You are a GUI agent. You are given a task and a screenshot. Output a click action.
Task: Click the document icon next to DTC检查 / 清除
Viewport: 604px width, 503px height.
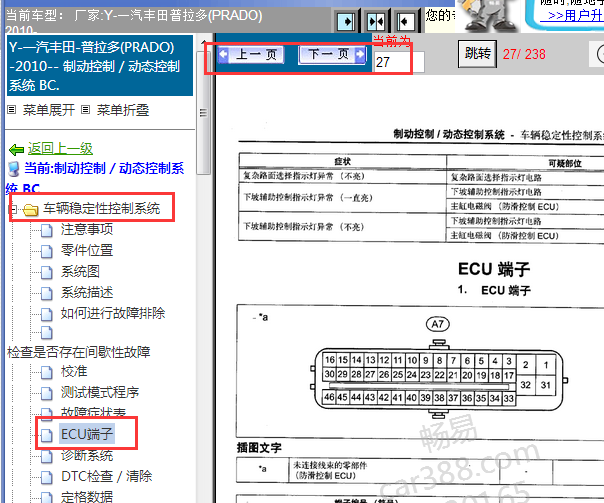click(x=47, y=477)
